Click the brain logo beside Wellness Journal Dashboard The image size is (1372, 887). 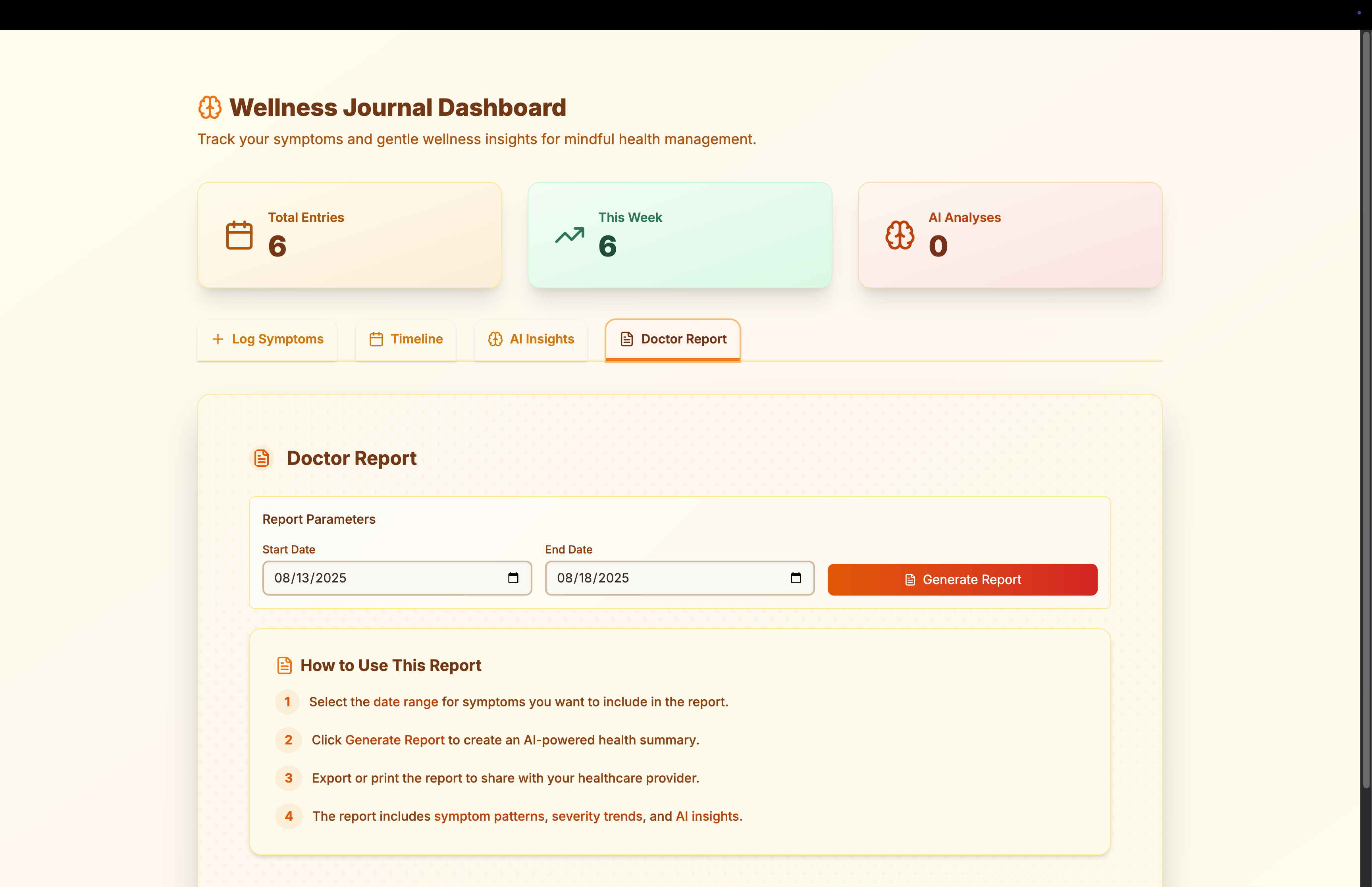(210, 108)
